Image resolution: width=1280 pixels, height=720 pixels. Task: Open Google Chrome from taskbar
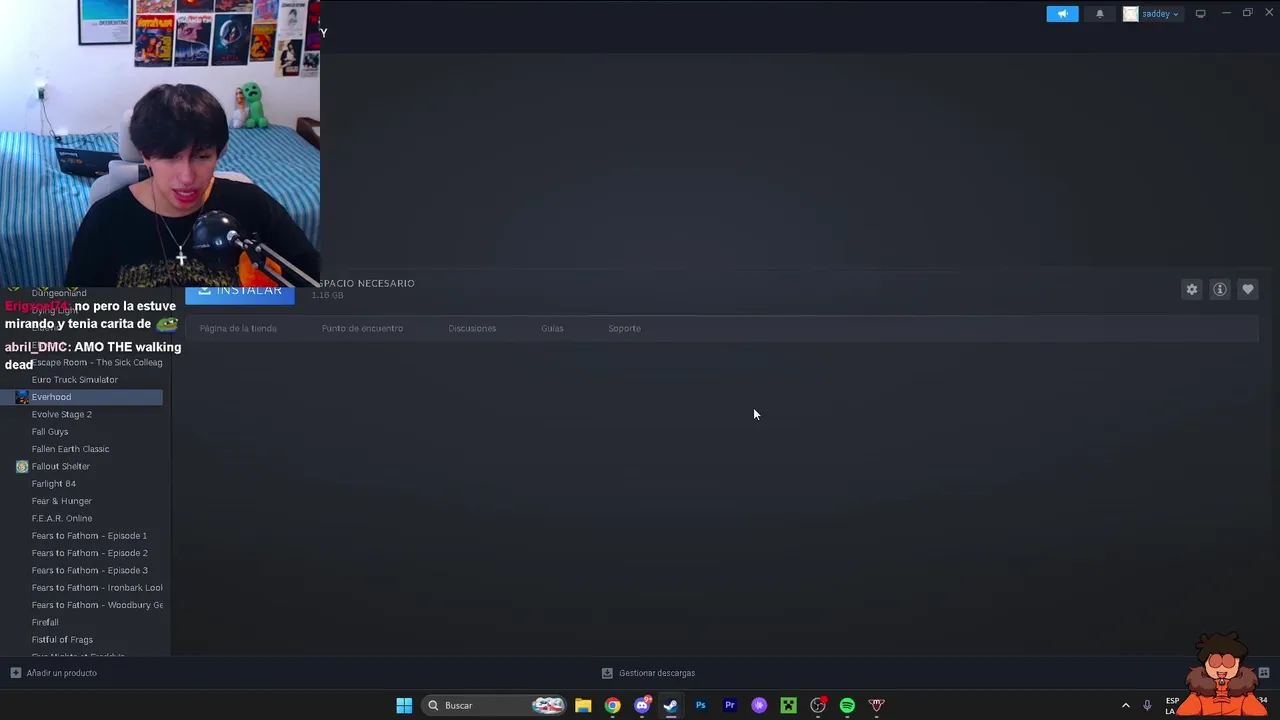click(x=612, y=705)
